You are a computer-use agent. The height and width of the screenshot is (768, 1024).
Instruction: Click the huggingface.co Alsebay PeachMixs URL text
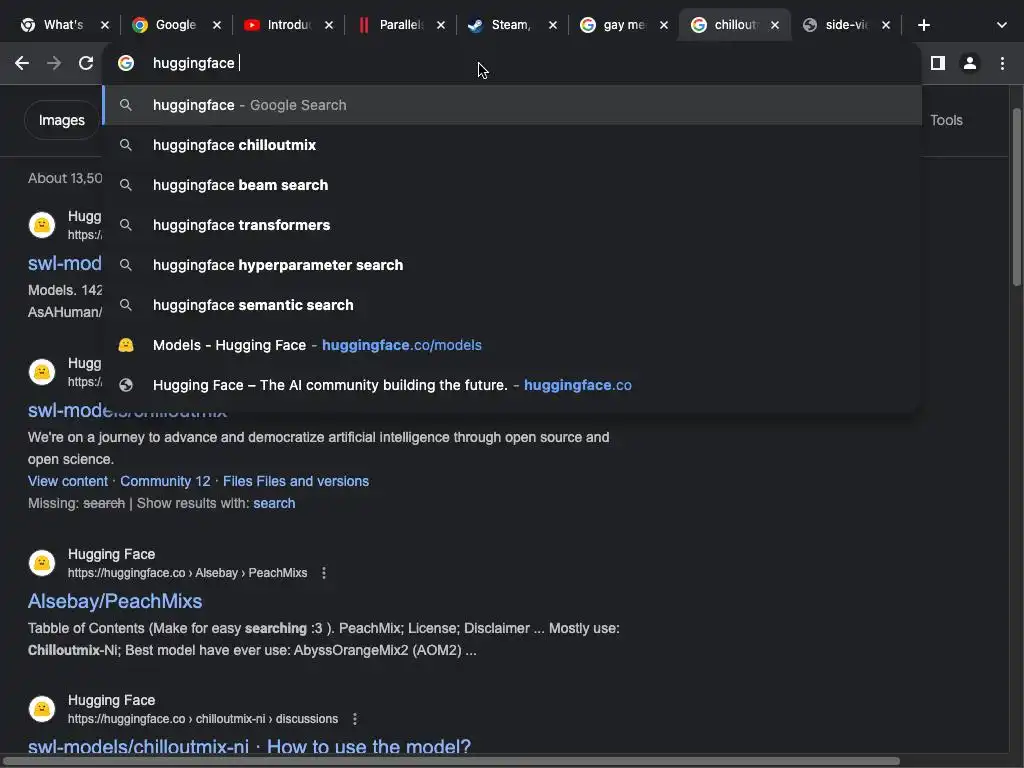187,573
